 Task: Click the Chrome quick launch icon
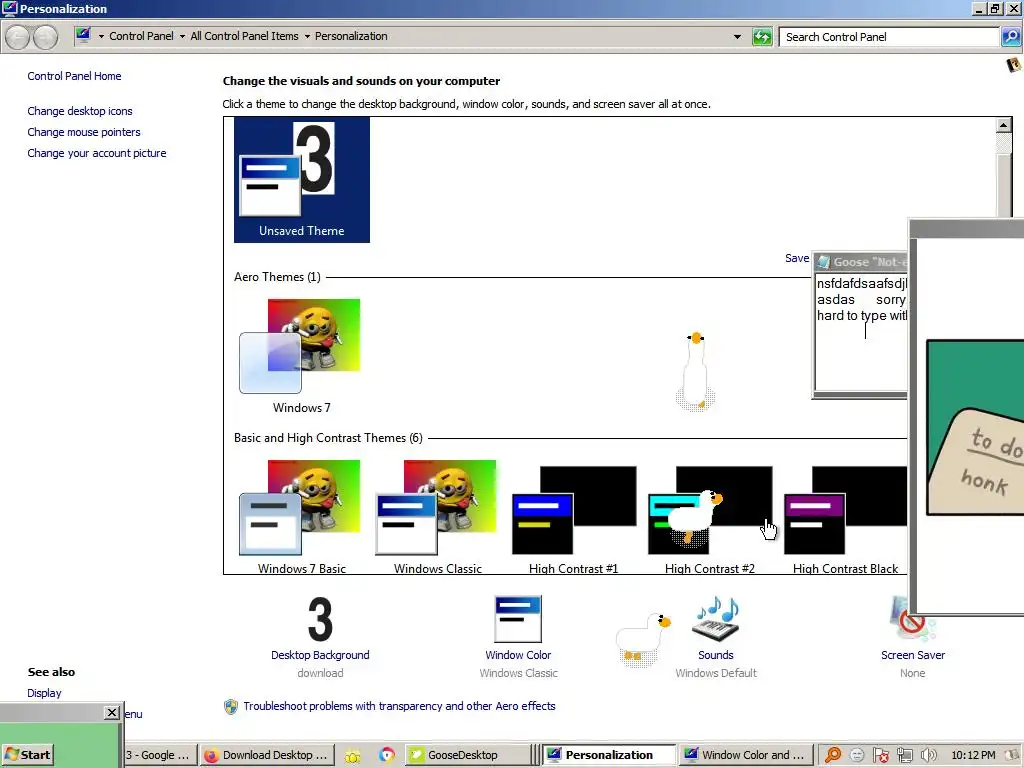[387, 755]
